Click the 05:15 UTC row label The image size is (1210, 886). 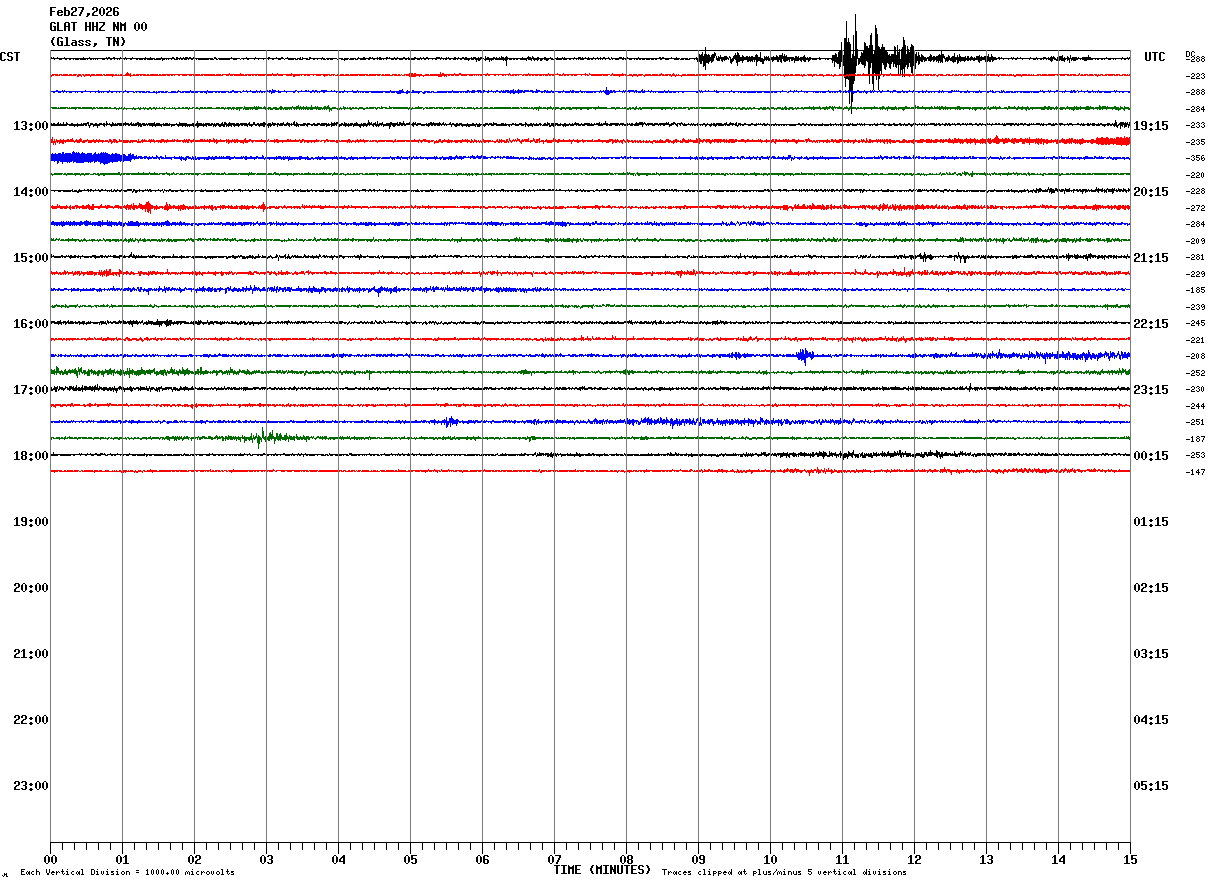coord(1151,785)
